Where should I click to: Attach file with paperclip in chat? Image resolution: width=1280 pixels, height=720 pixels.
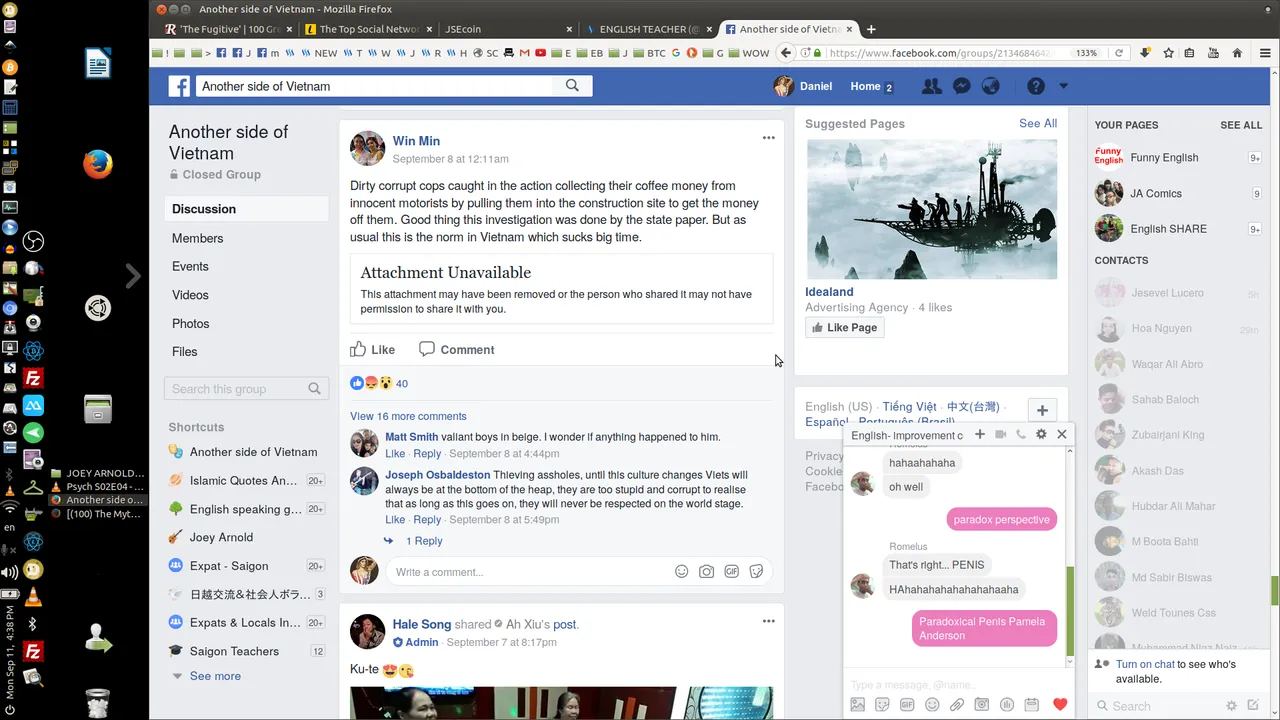point(957,705)
